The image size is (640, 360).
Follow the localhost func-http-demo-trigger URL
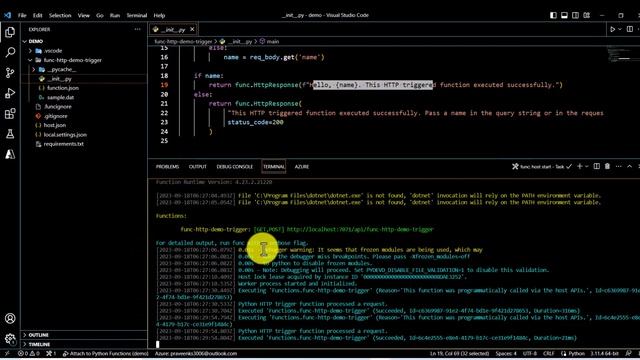tap(360, 229)
